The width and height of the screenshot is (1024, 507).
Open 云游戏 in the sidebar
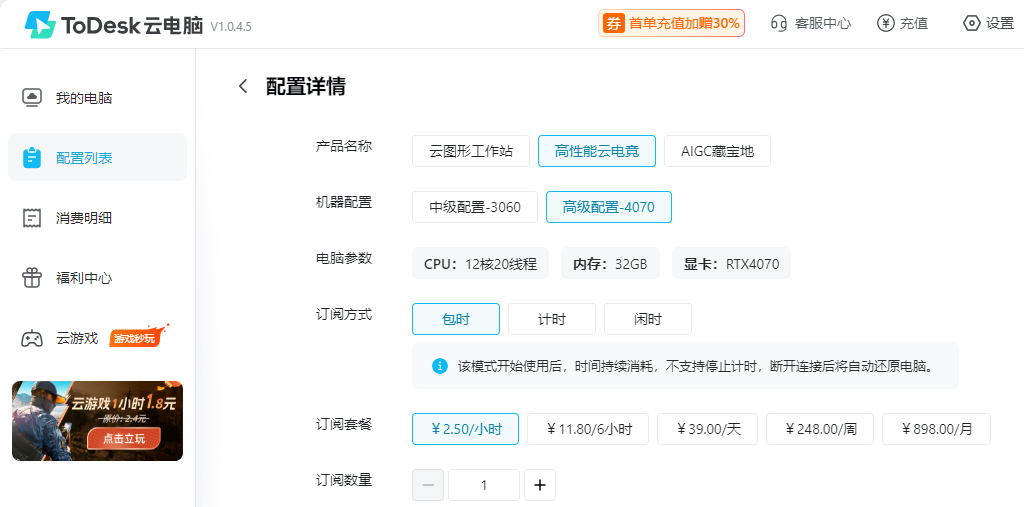point(97,338)
